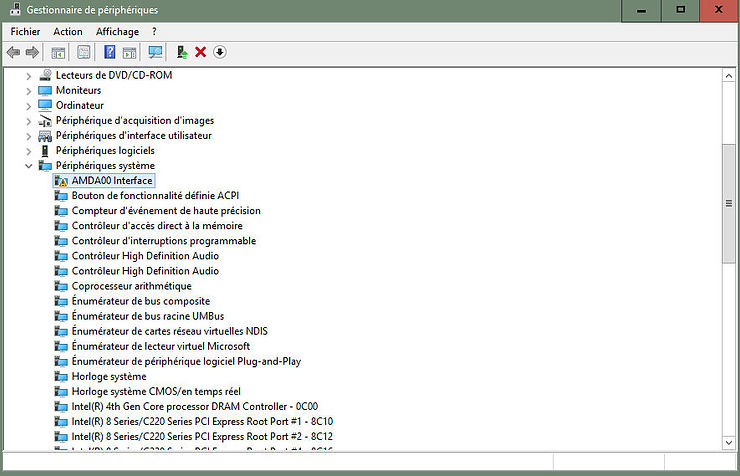Screen dimensions: 740x476
Task: Click the Device Manager title bar icon
Action: point(15,9)
